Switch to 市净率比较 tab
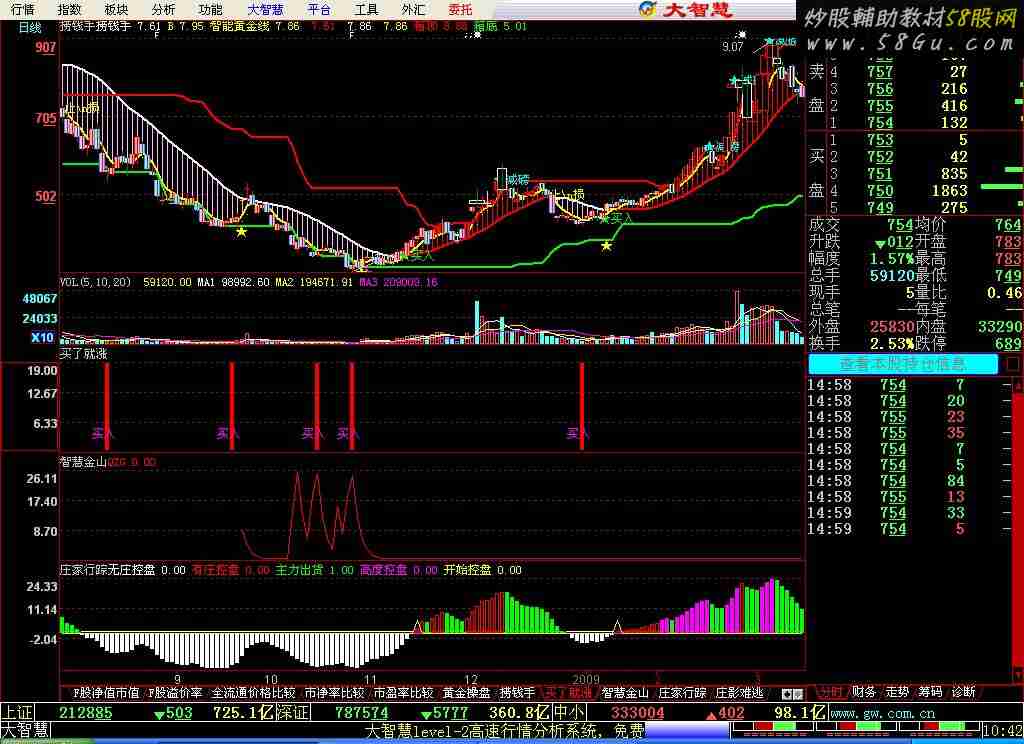Screen dimensions: 1024x744 click(334, 692)
